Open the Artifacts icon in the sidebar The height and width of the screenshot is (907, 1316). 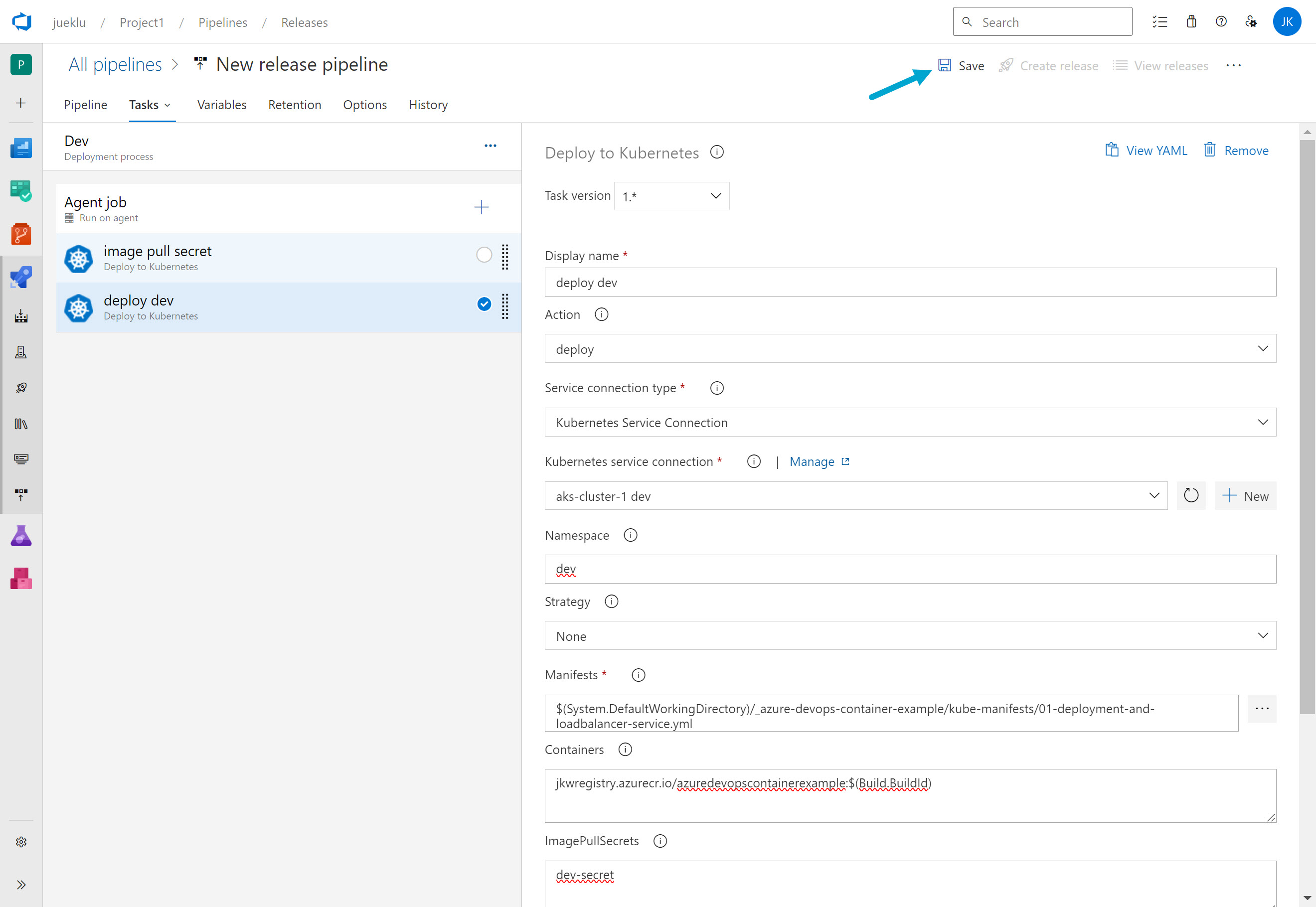tap(21, 579)
